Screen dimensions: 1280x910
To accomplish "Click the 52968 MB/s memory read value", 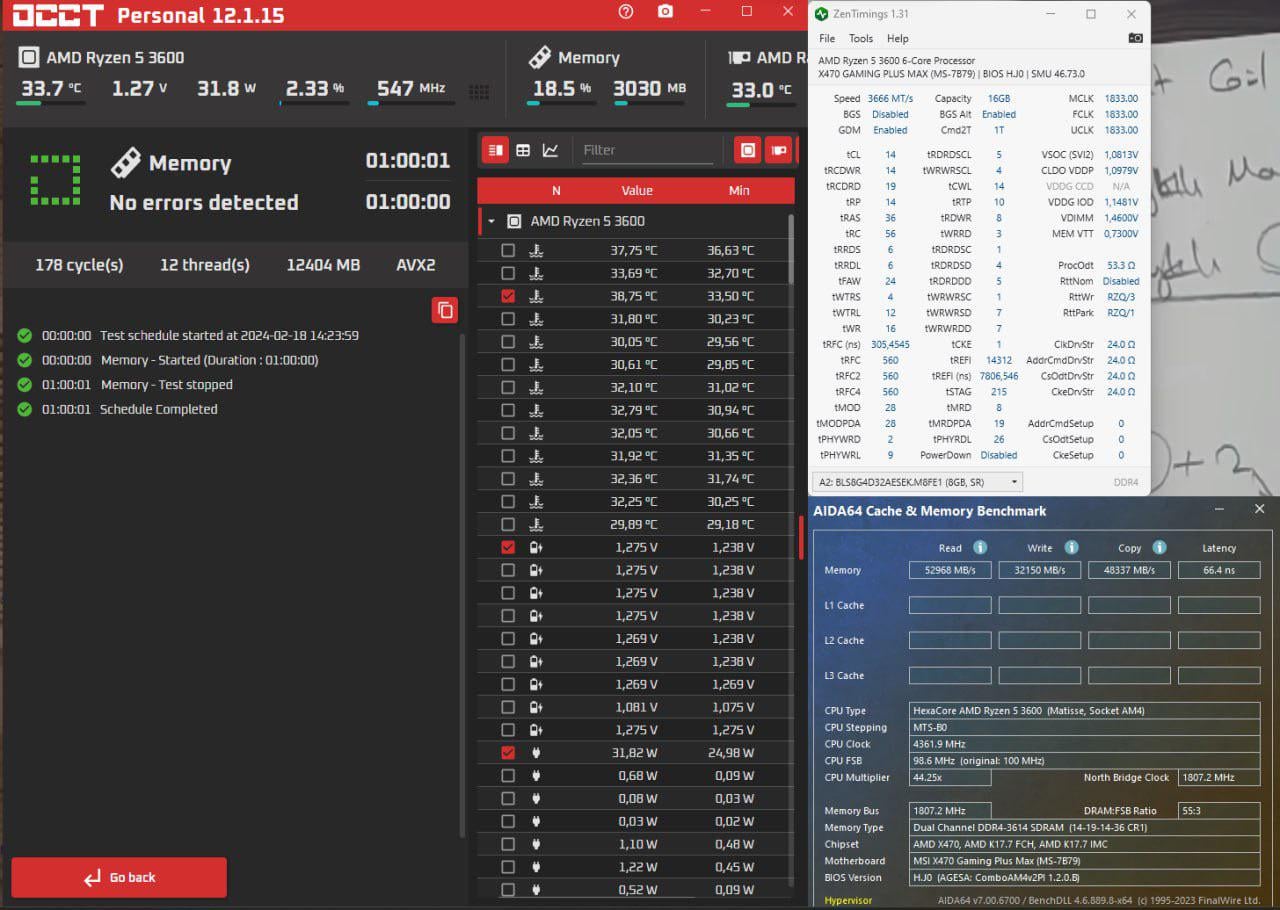I will pyautogui.click(x=950, y=570).
